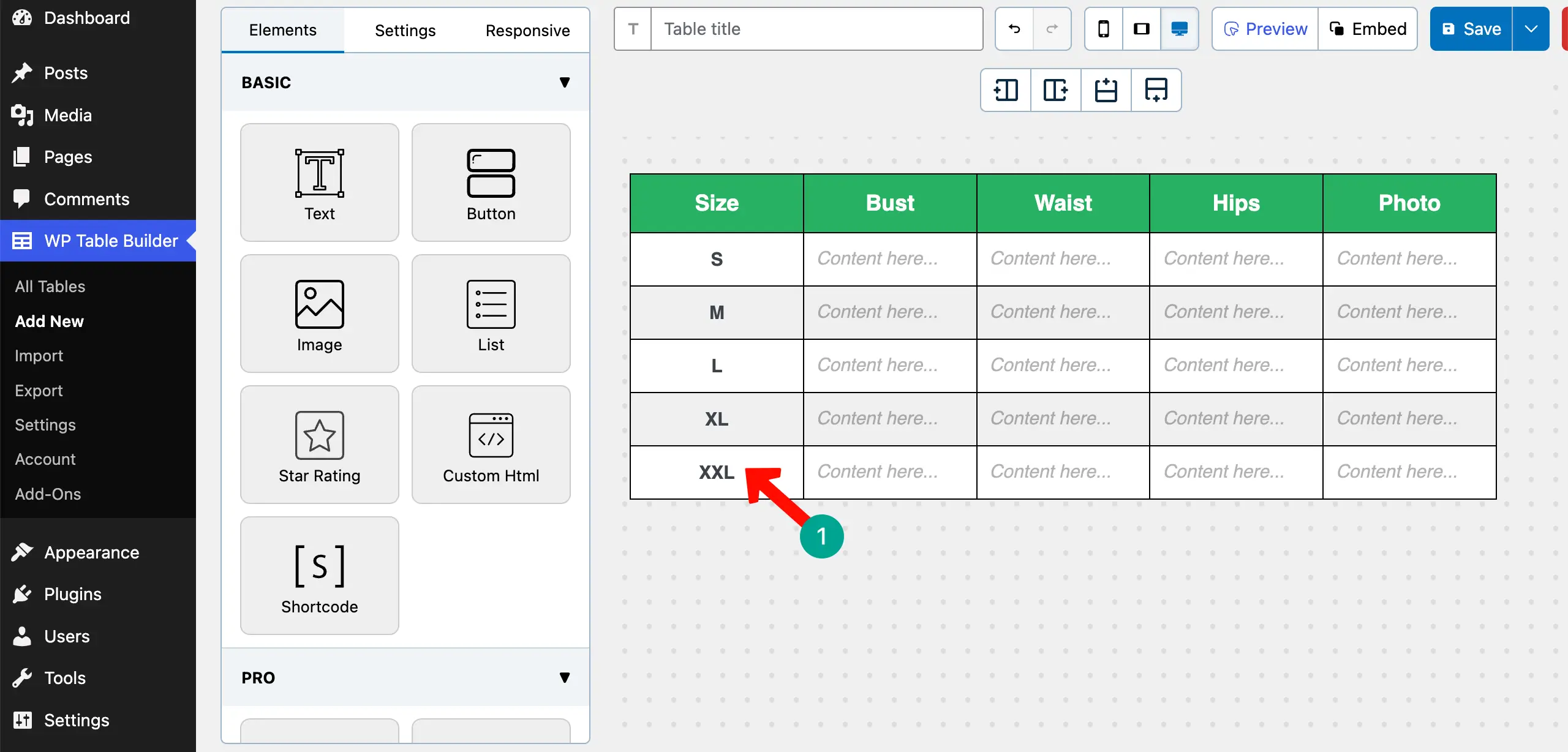Insert a row below

click(1156, 90)
